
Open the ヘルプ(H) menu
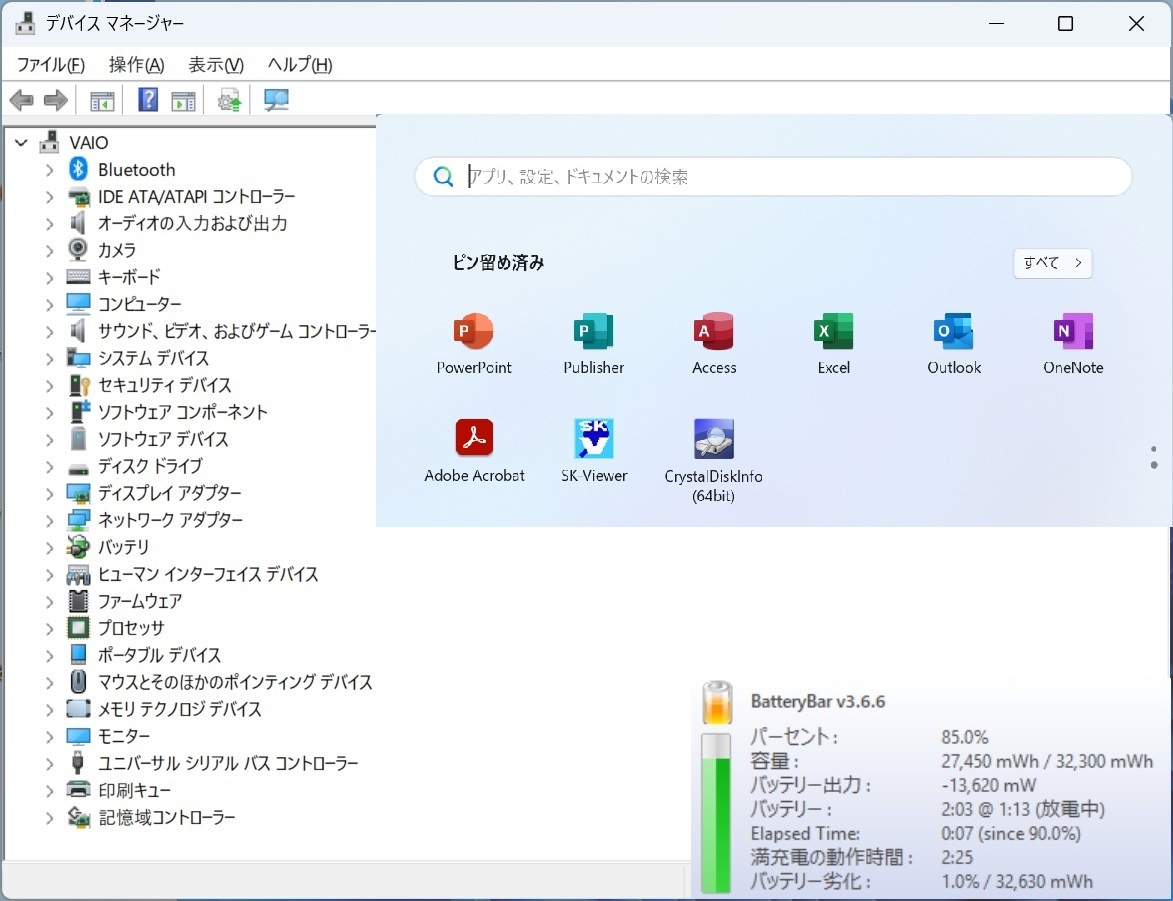(x=300, y=65)
